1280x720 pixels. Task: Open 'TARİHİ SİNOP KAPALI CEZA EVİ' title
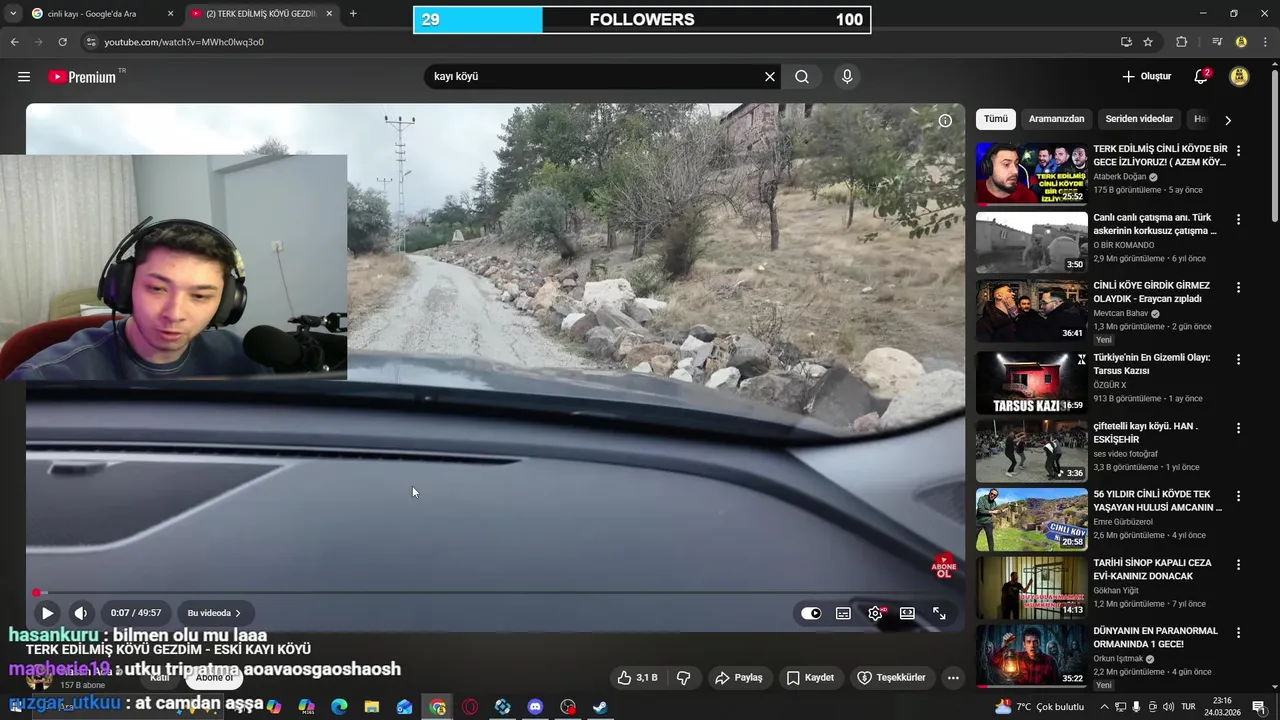[x=1152, y=570]
